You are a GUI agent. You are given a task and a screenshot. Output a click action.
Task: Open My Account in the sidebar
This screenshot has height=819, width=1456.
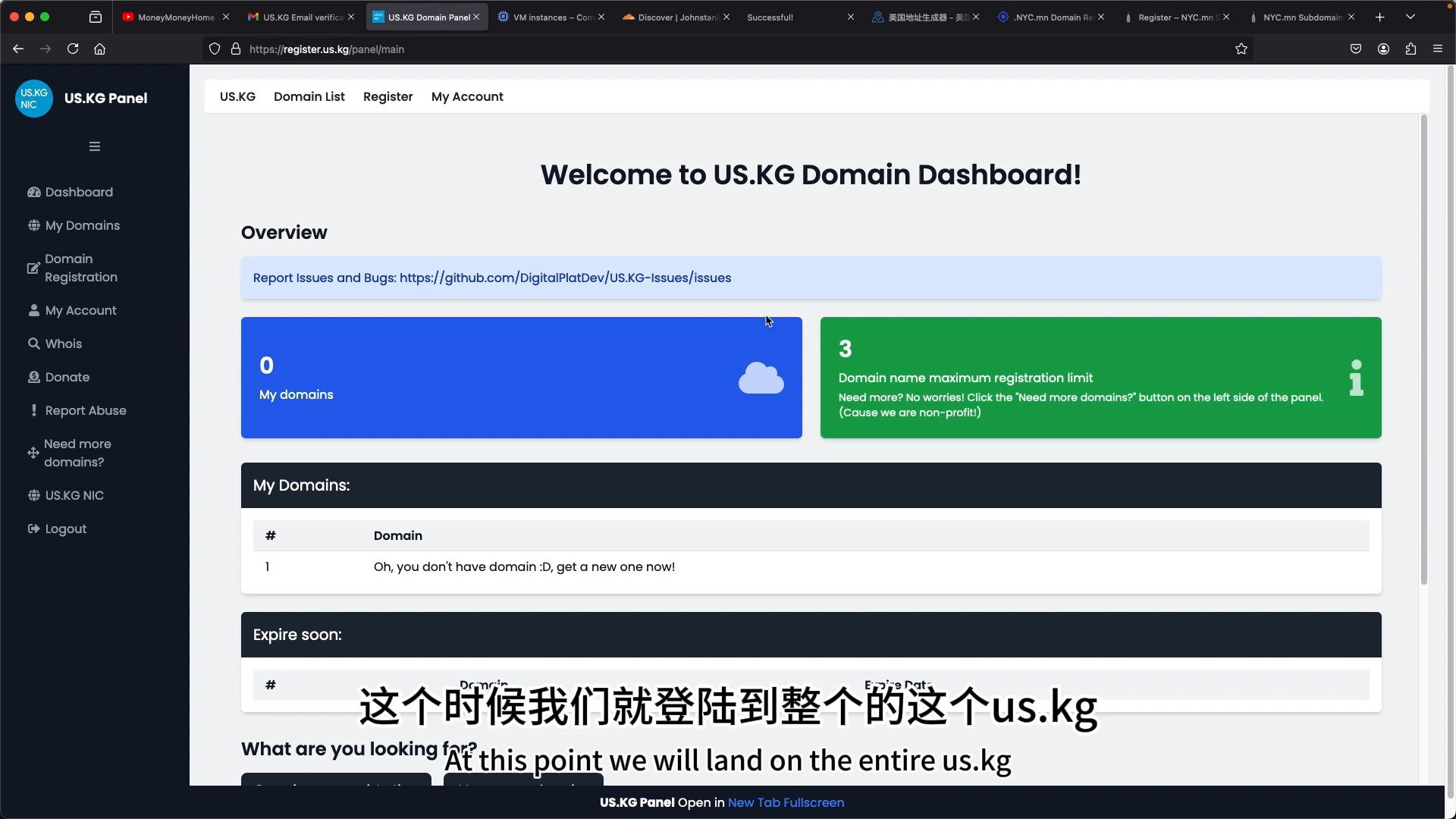tap(80, 310)
